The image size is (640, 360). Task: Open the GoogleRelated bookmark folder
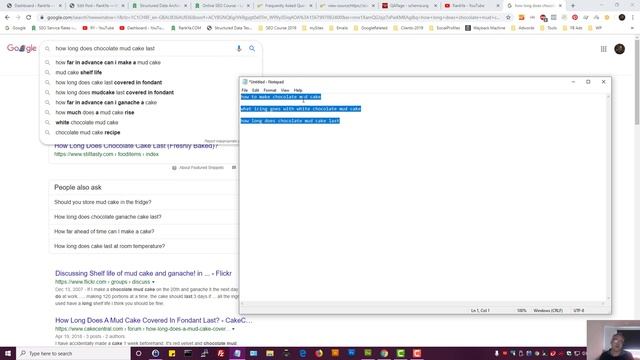point(371,28)
